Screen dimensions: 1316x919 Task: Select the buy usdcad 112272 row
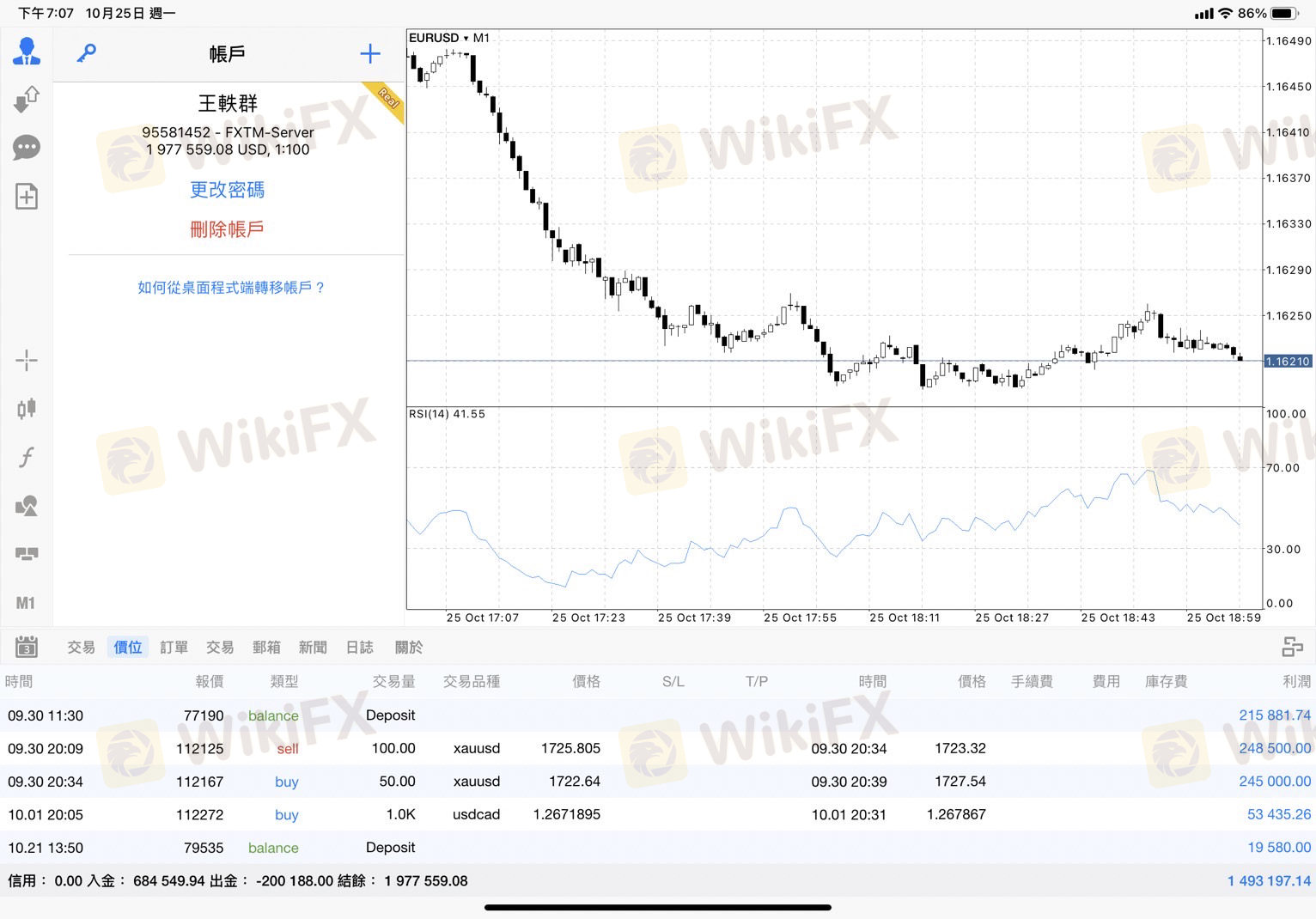[658, 815]
